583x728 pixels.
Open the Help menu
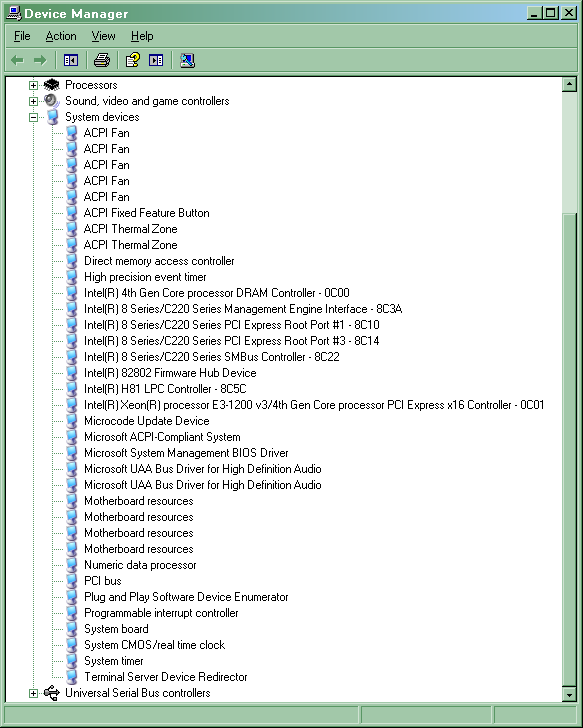pos(142,36)
